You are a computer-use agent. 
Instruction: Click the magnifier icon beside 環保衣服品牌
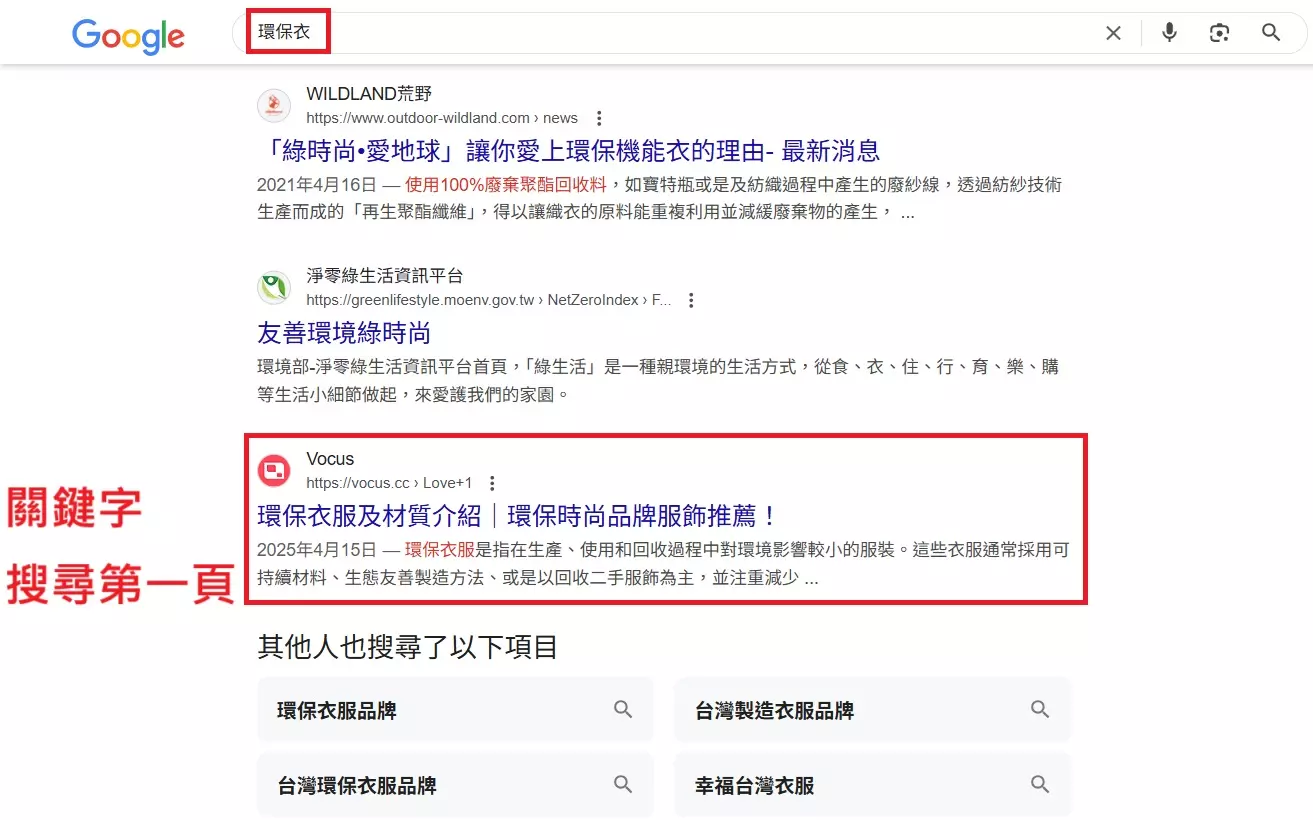[622, 709]
